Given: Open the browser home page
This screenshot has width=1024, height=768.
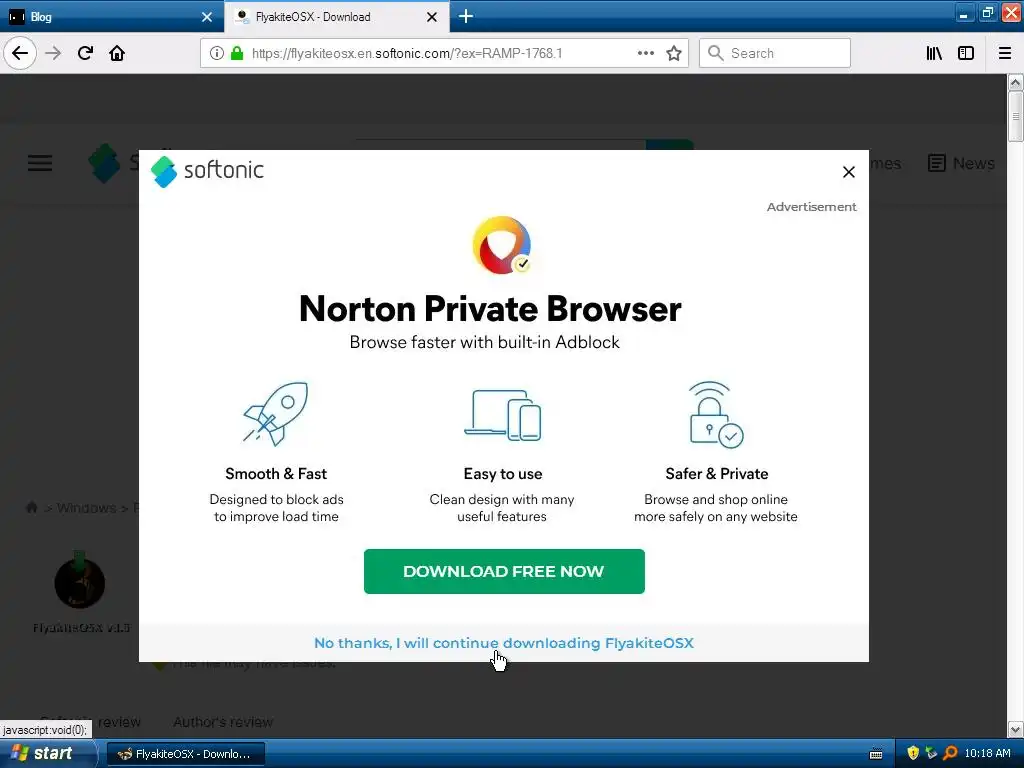Looking at the screenshot, I should pos(117,53).
